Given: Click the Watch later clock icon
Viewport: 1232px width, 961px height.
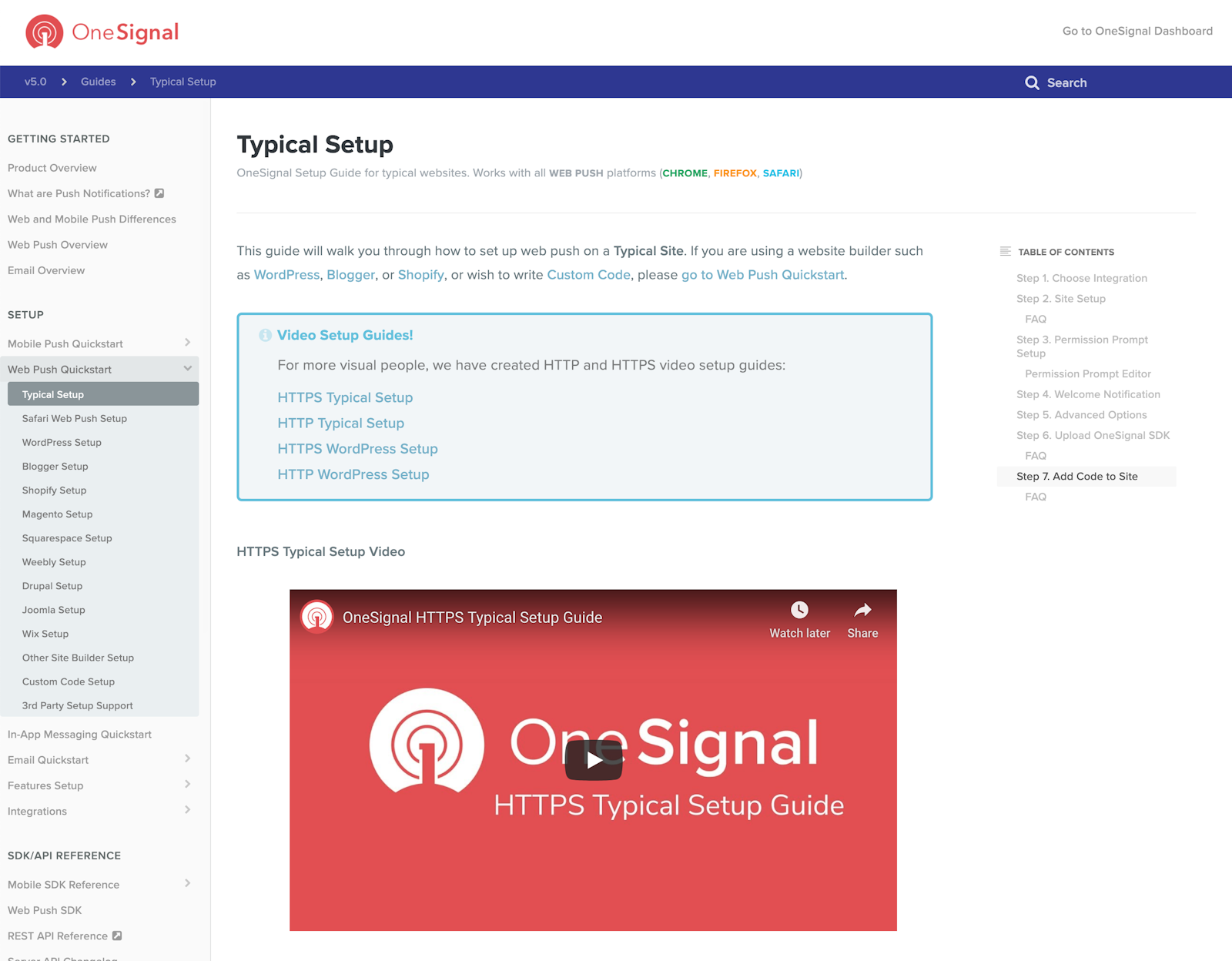Looking at the screenshot, I should (x=799, y=610).
